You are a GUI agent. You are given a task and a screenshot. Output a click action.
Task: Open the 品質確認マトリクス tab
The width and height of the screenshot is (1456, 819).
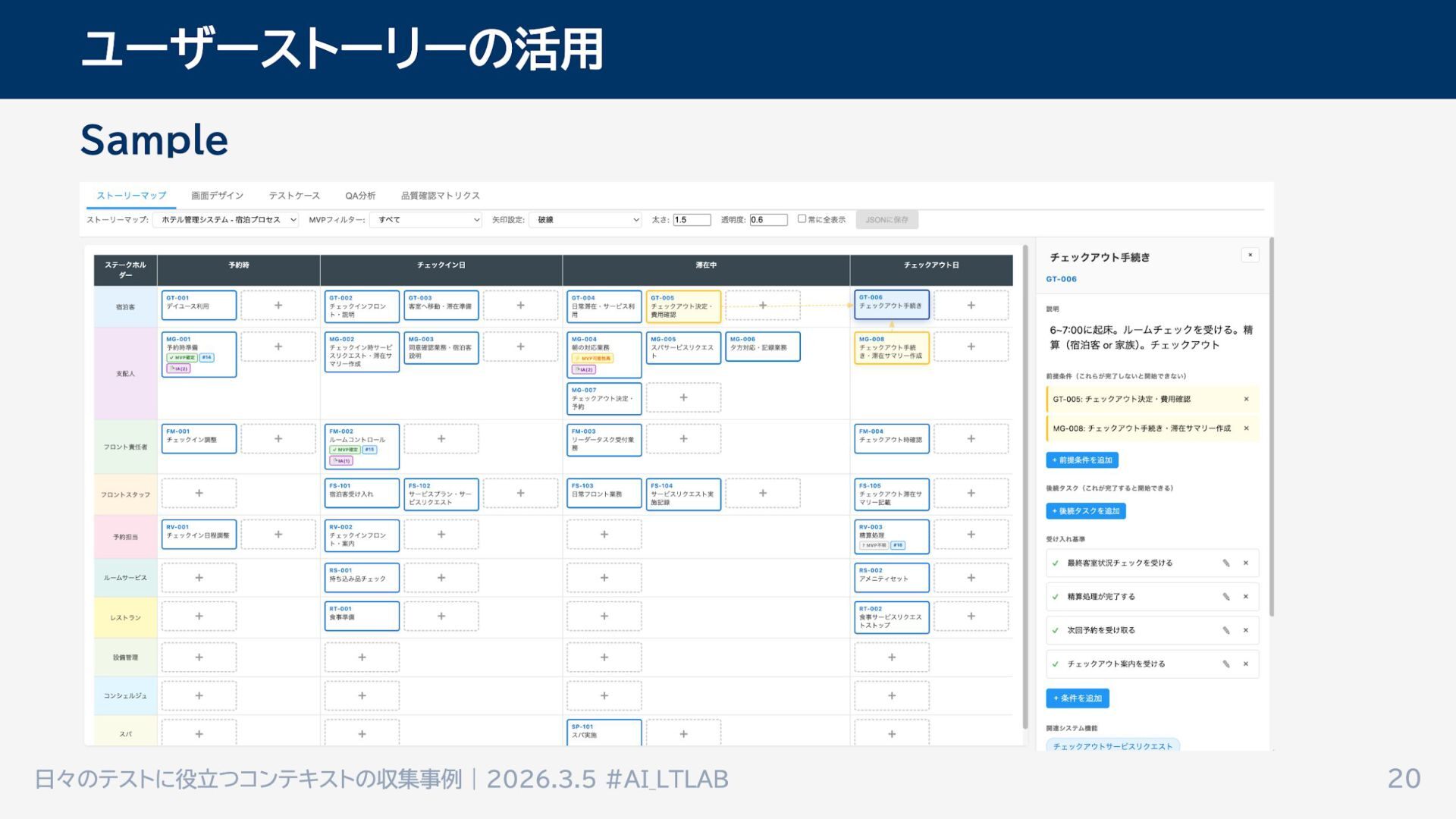[440, 196]
